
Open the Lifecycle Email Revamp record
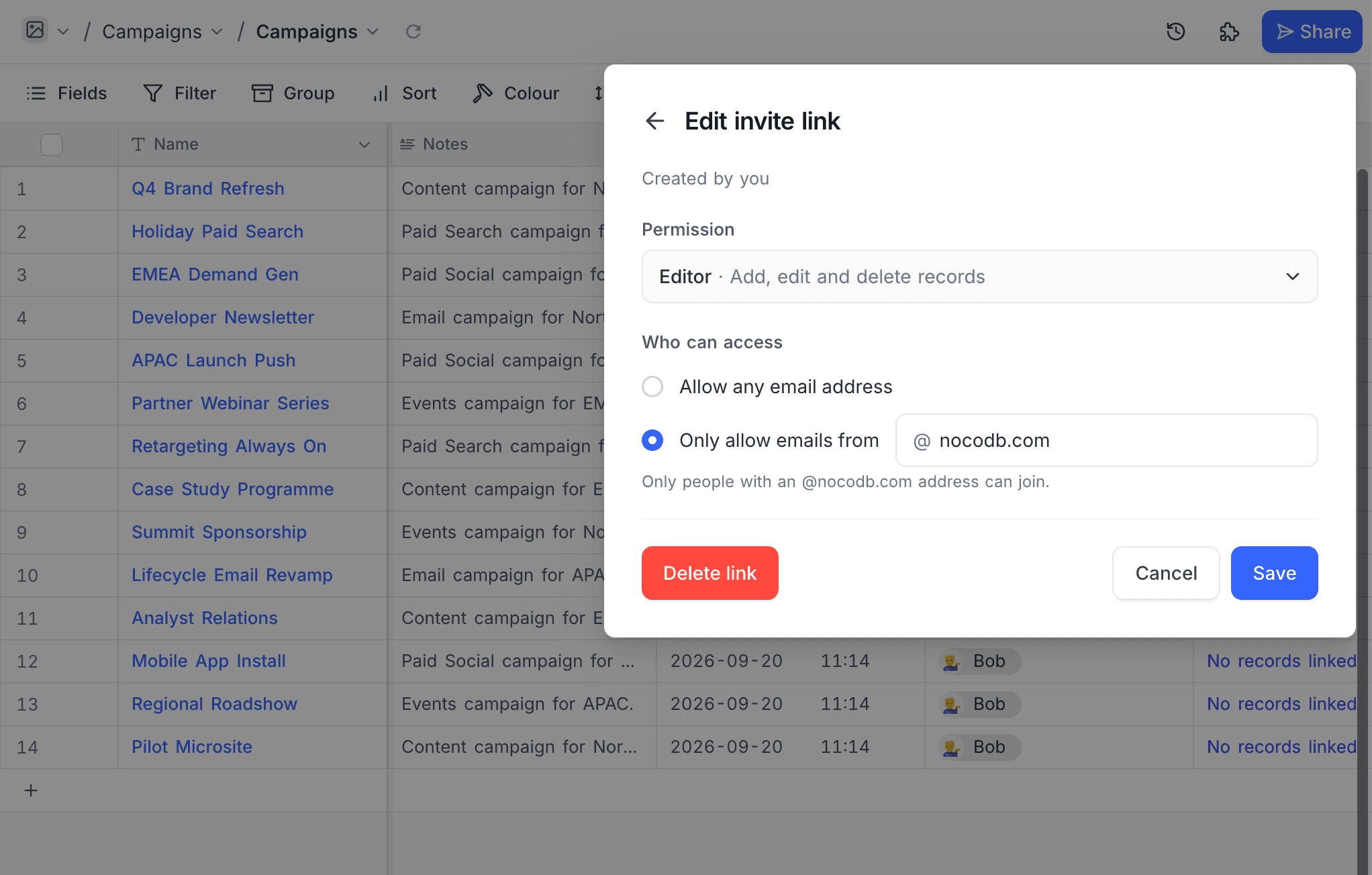232,575
